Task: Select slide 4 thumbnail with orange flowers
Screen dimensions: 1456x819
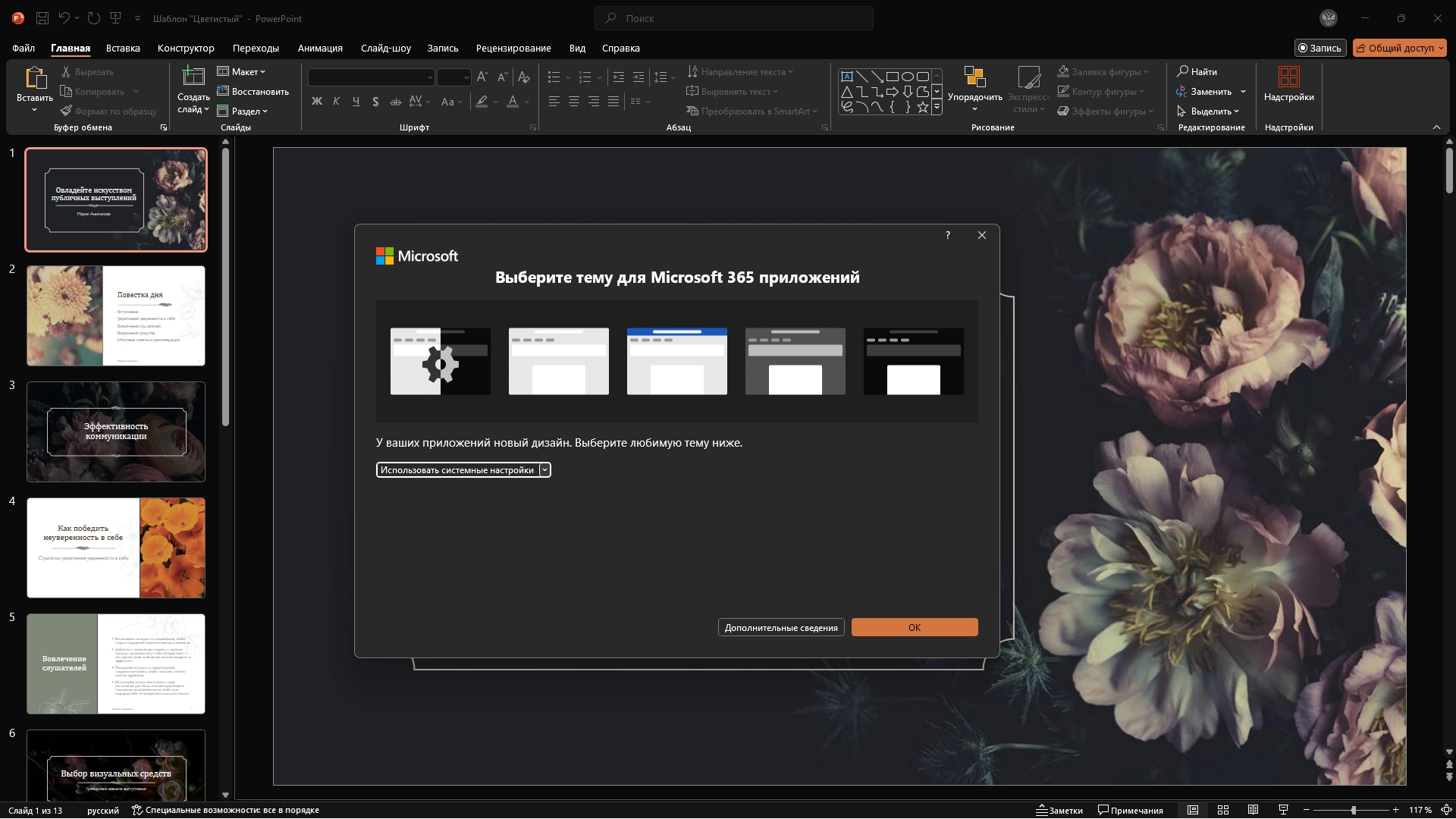Action: pyautogui.click(x=116, y=548)
